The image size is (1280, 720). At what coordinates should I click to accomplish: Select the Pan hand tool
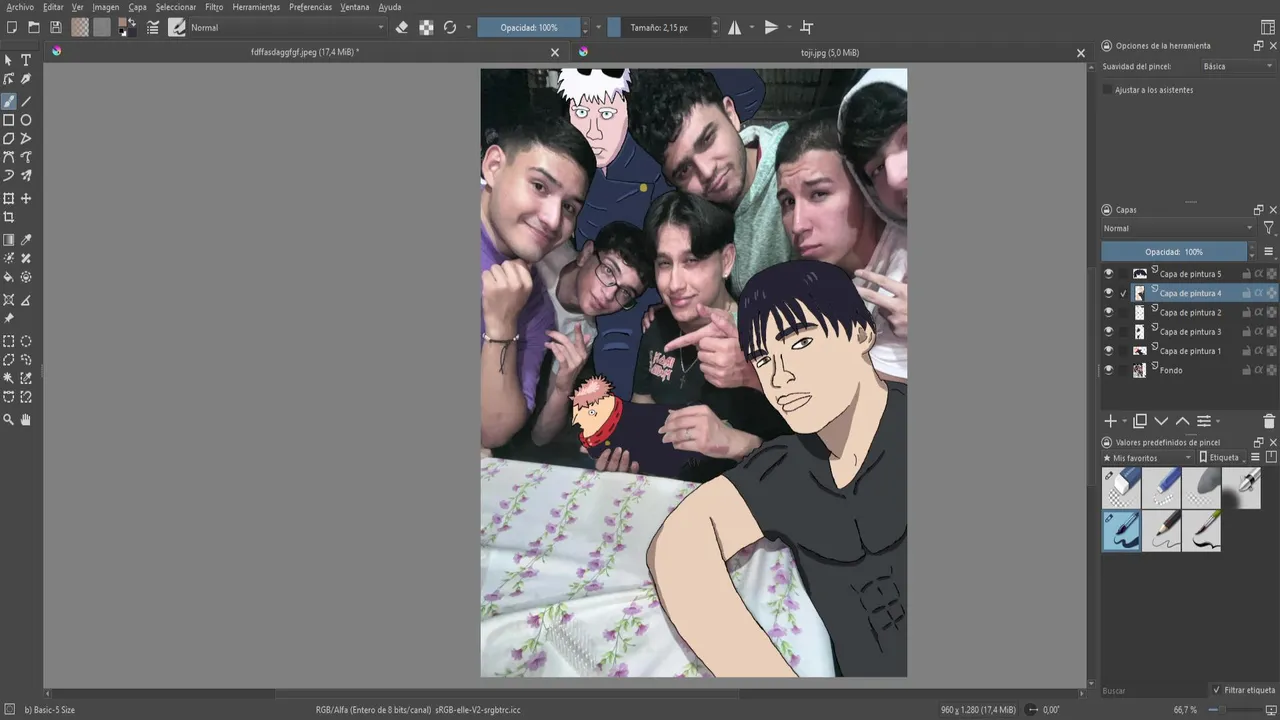point(26,420)
